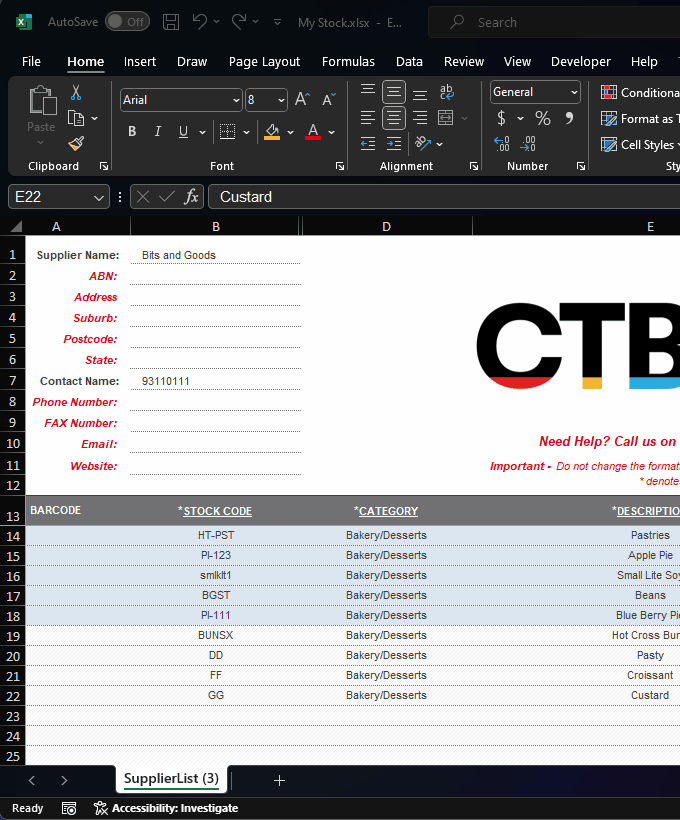Redo the last action
This screenshot has width=680, height=820.
tap(239, 21)
